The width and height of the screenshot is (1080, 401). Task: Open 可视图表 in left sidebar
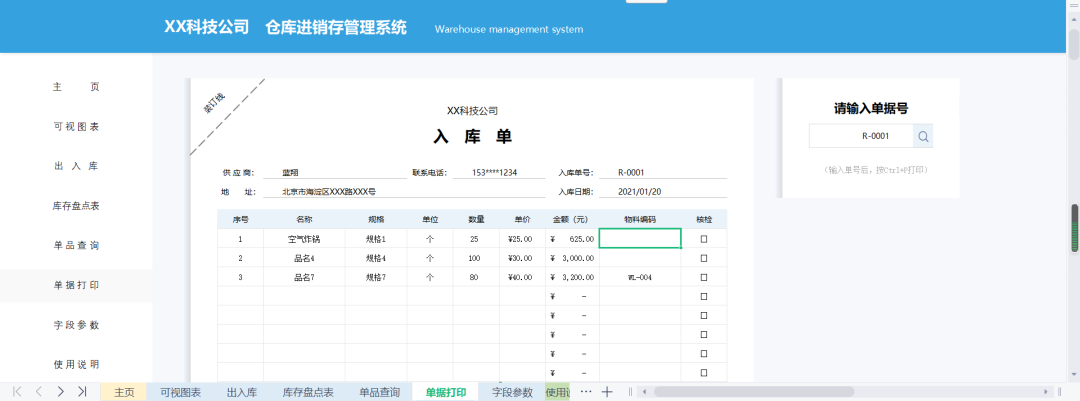76,127
